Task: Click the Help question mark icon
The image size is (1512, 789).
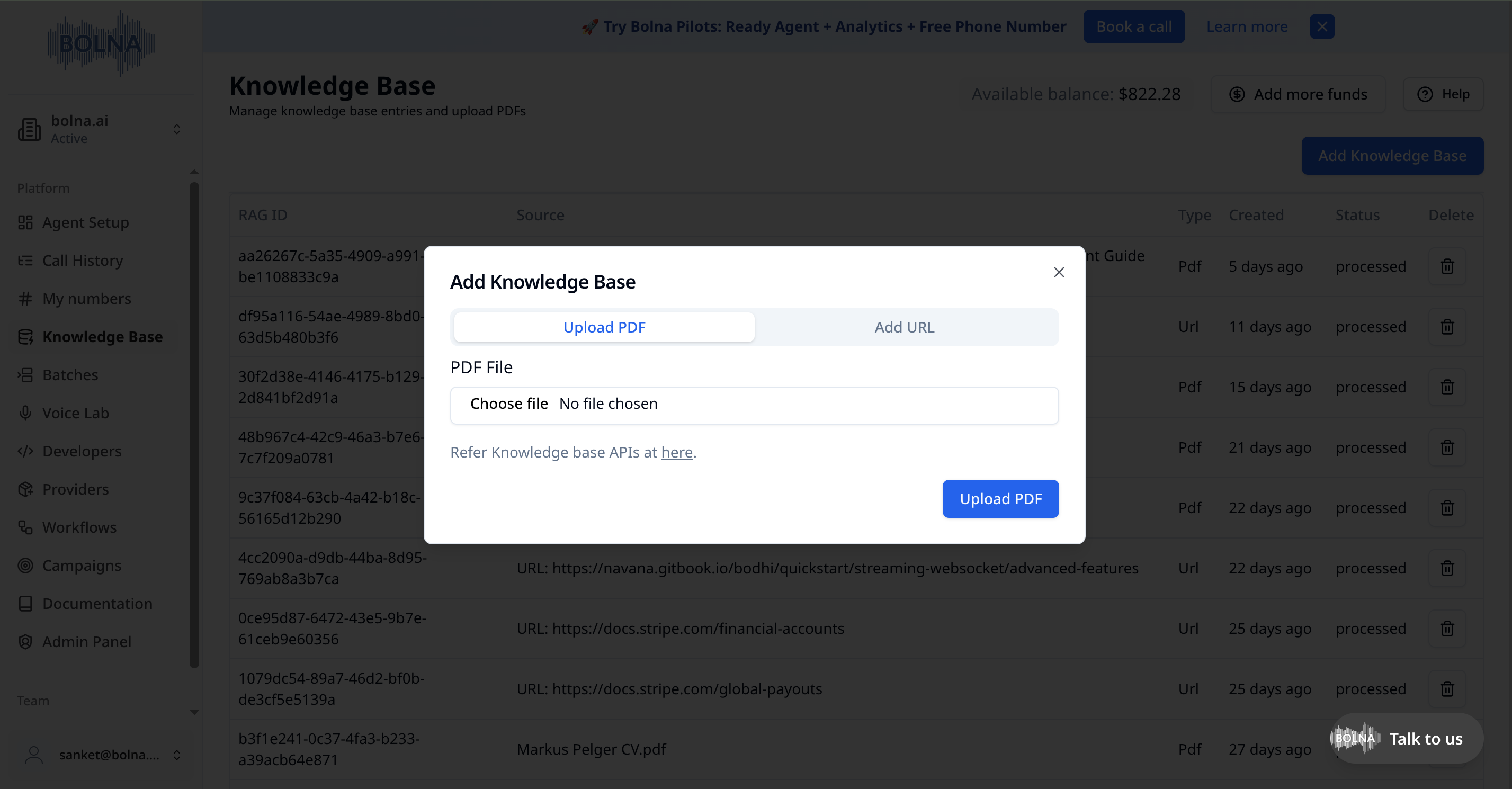Action: coord(1425,94)
